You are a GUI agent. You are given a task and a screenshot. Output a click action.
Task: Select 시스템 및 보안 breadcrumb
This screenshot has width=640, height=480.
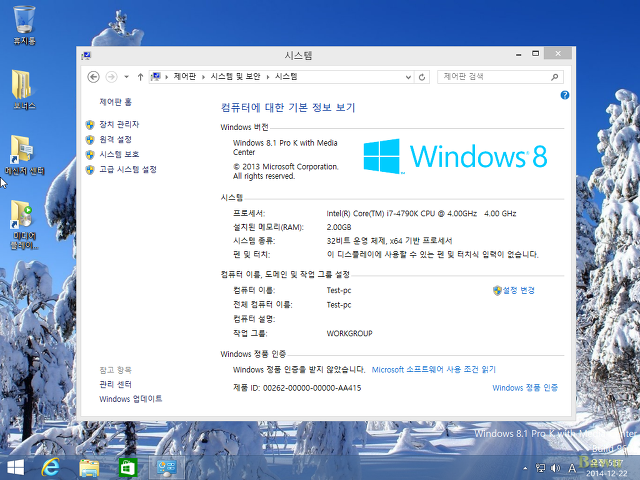[x=235, y=76]
